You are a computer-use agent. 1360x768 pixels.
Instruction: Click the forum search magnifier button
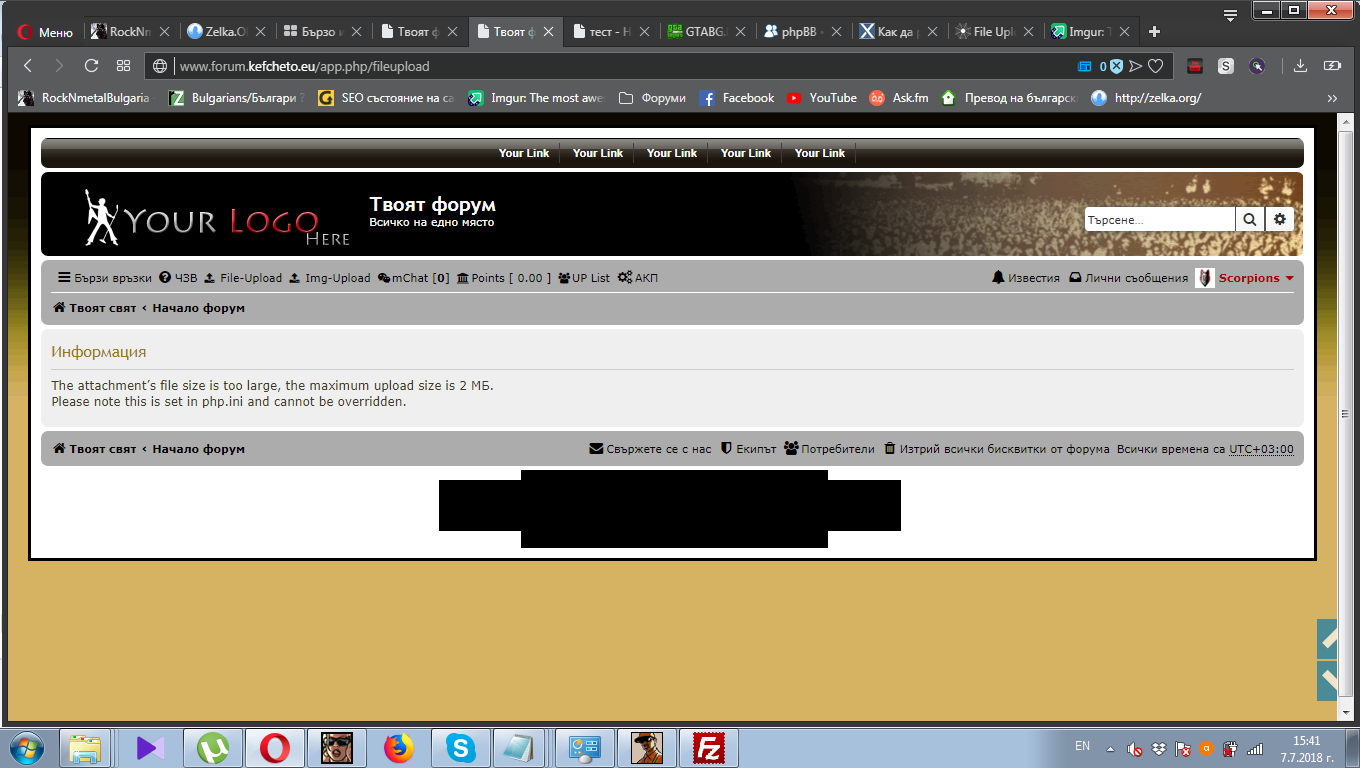click(1250, 219)
